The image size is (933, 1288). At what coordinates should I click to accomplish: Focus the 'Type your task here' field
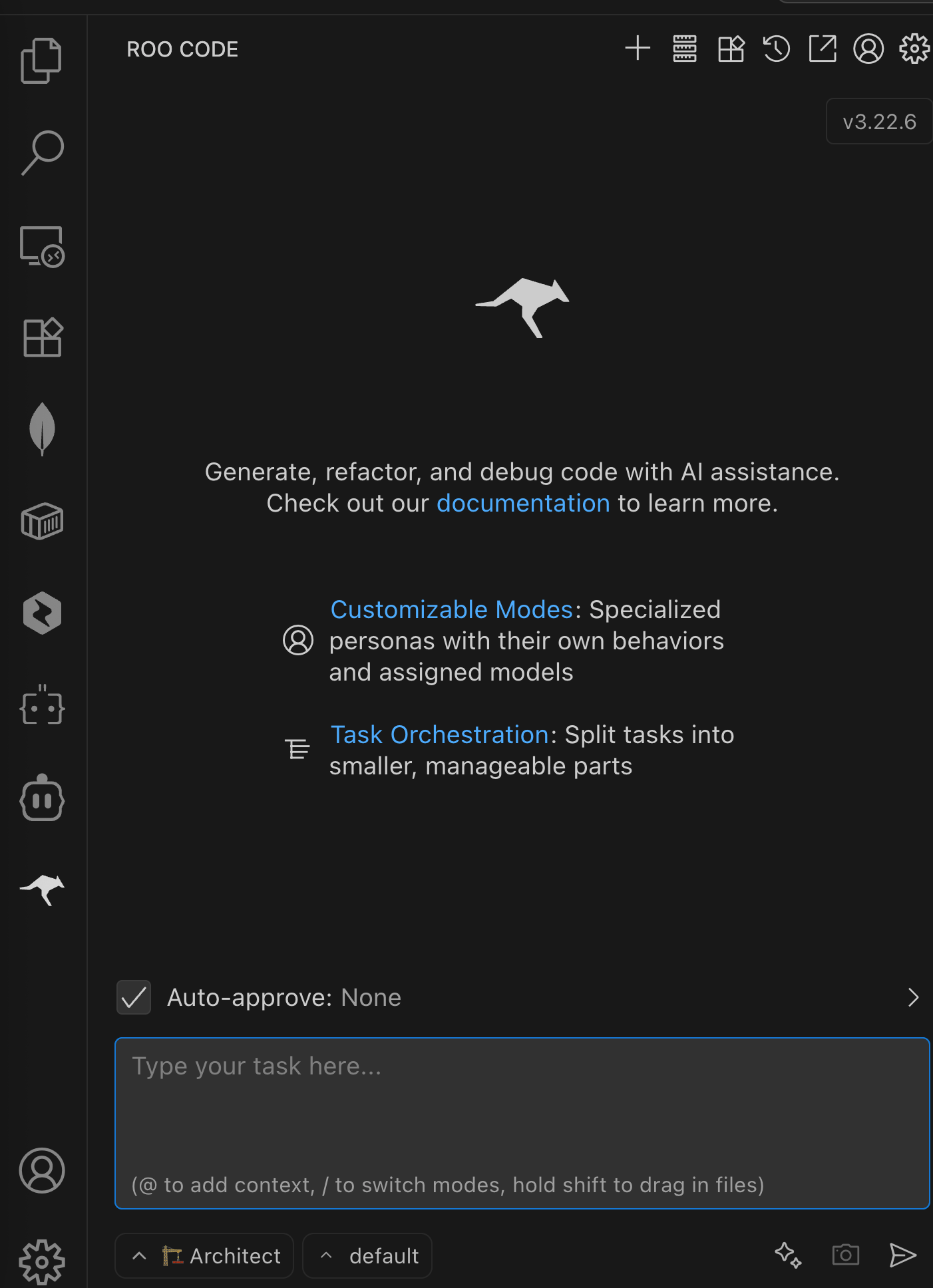tap(522, 1123)
